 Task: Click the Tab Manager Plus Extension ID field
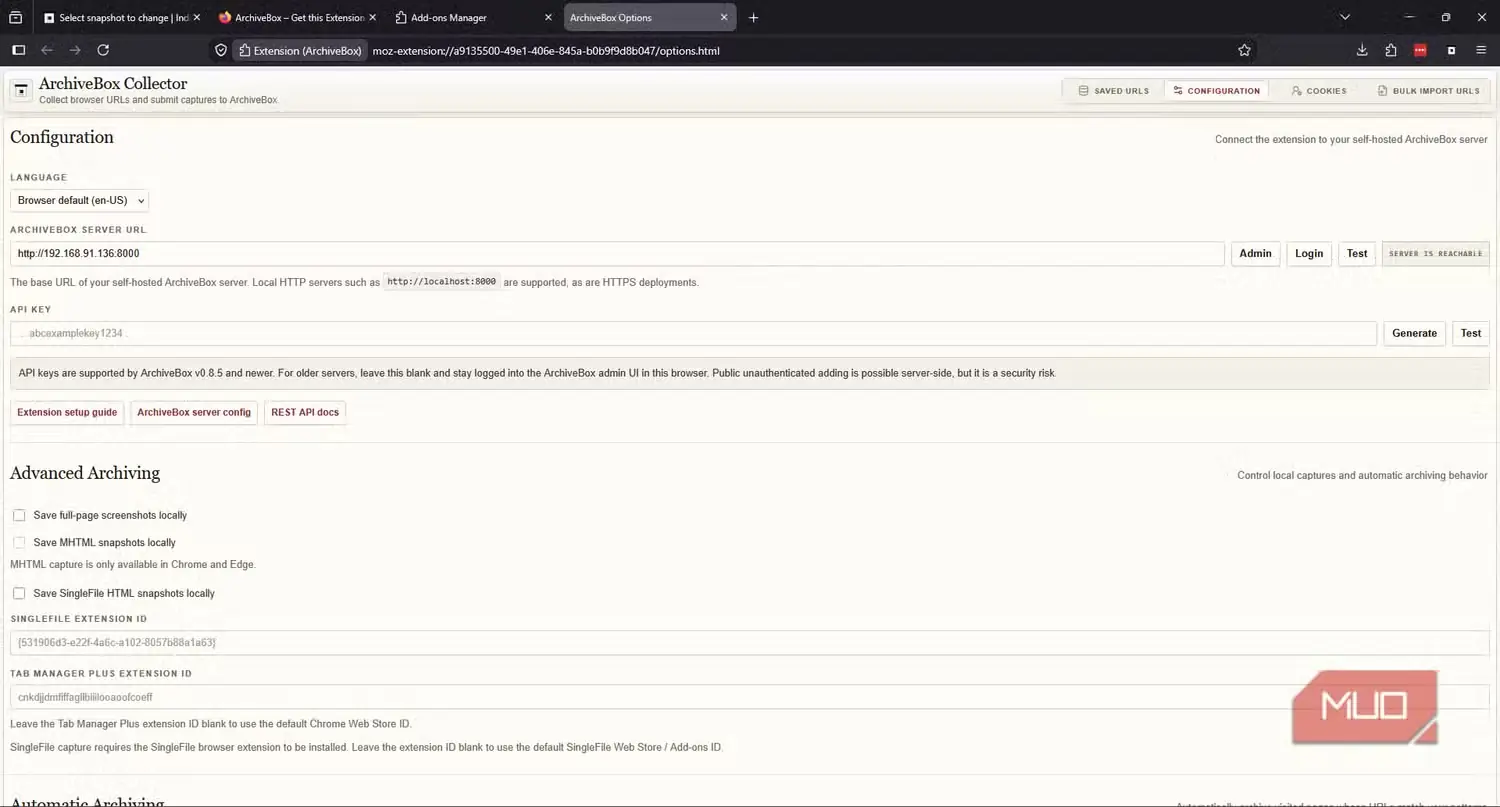[x=749, y=697]
